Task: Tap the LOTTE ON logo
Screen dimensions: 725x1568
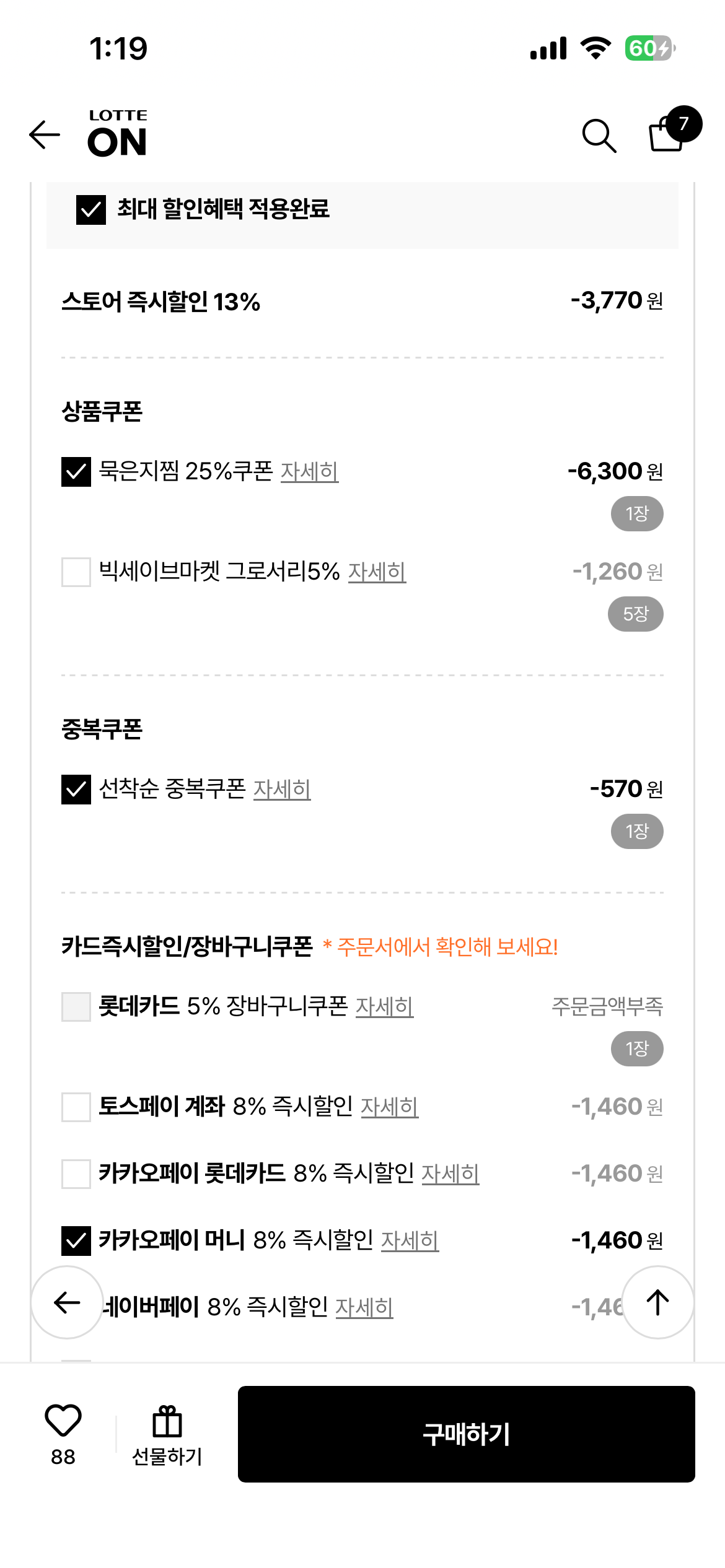Action: coord(118,133)
